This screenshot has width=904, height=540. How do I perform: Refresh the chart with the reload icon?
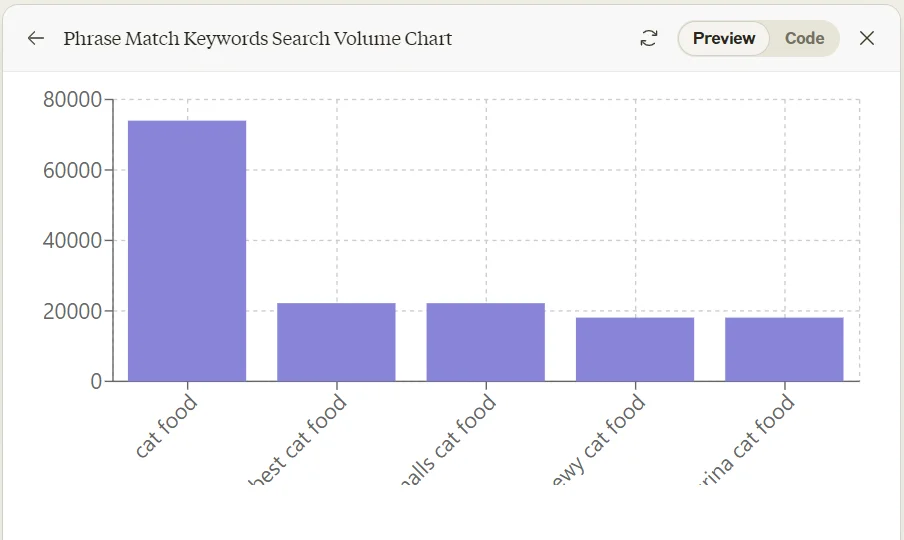pyautogui.click(x=649, y=39)
